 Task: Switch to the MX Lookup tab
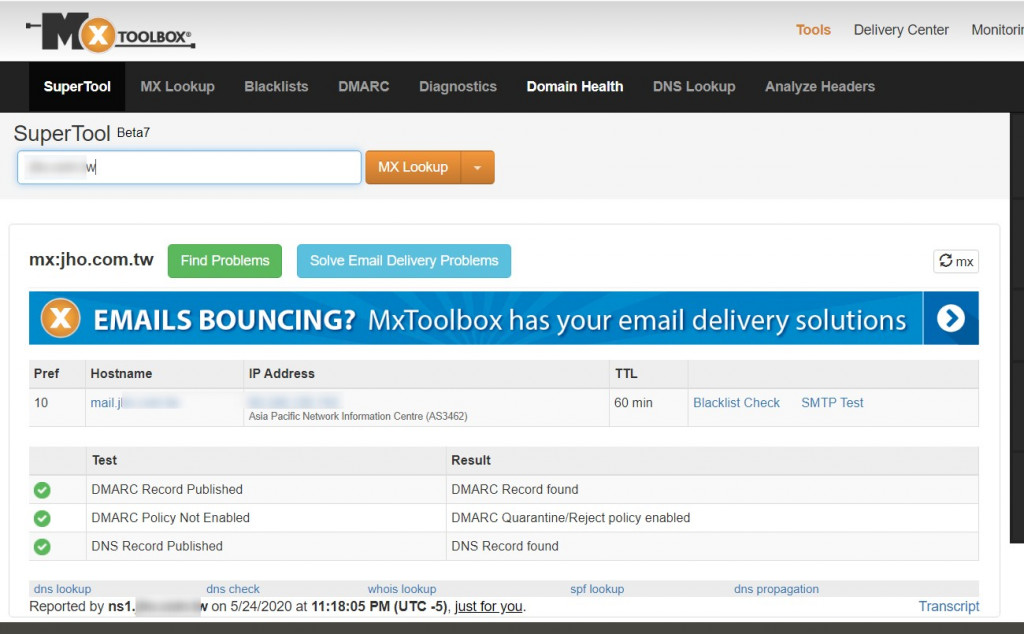coord(178,87)
